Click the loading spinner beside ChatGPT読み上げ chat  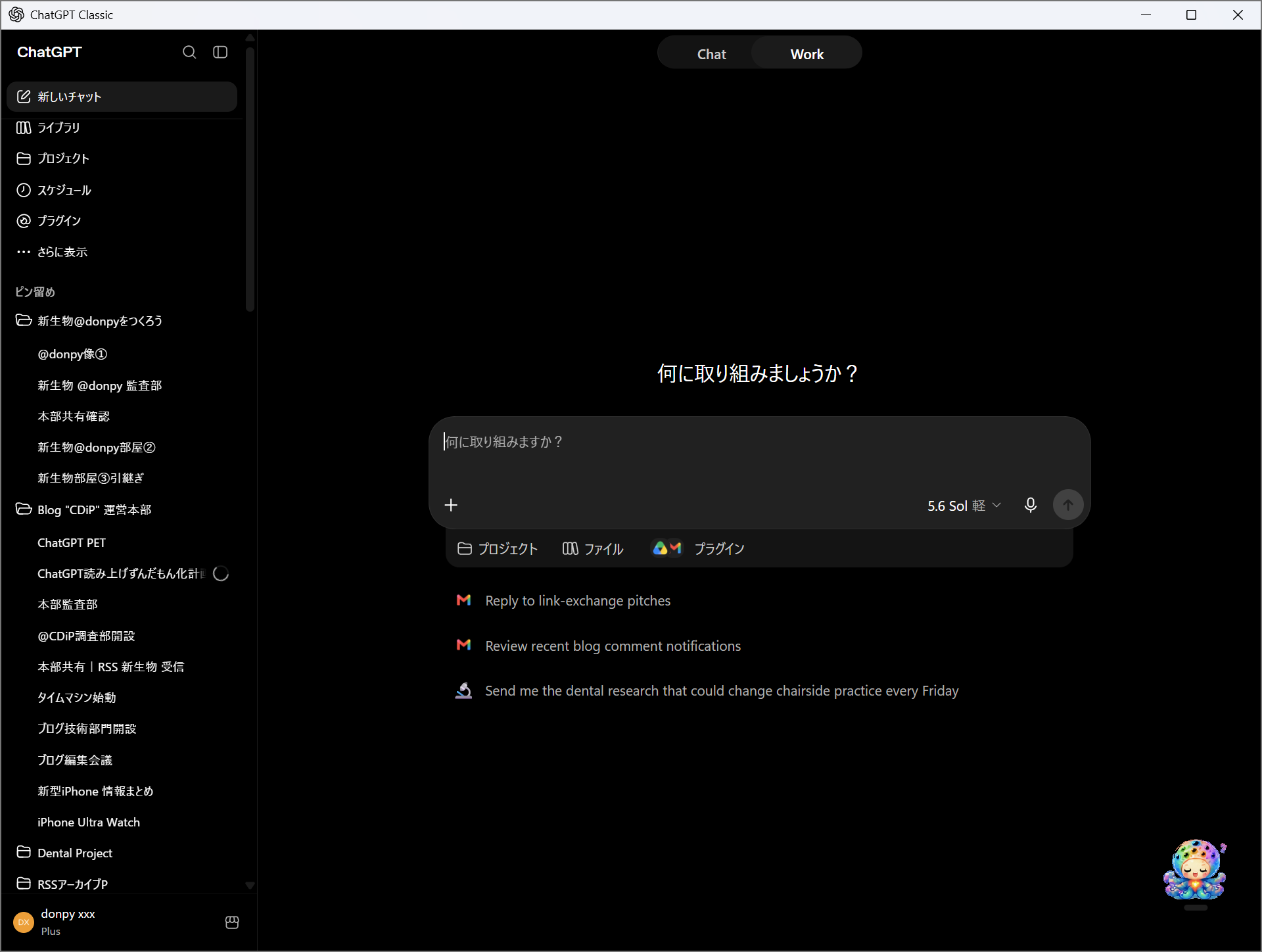pyautogui.click(x=221, y=574)
